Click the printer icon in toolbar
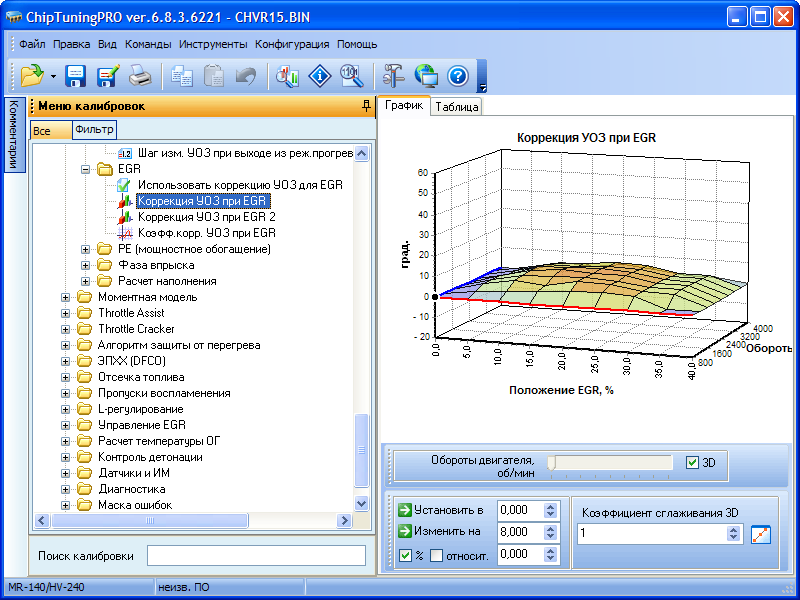 click(140, 76)
